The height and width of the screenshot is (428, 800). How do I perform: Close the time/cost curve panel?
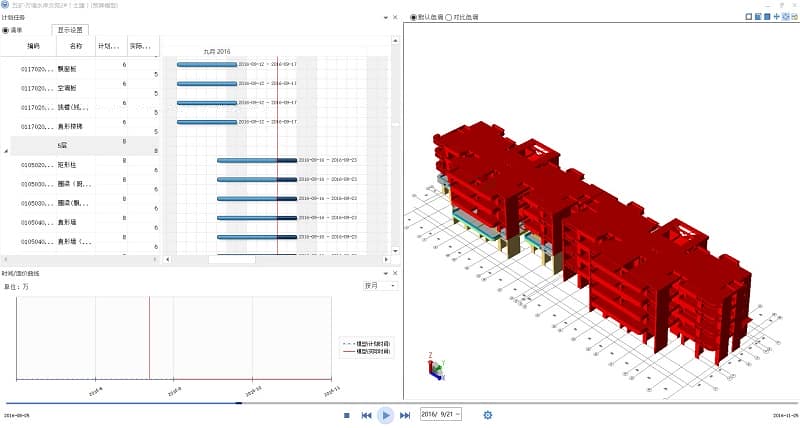[395, 273]
